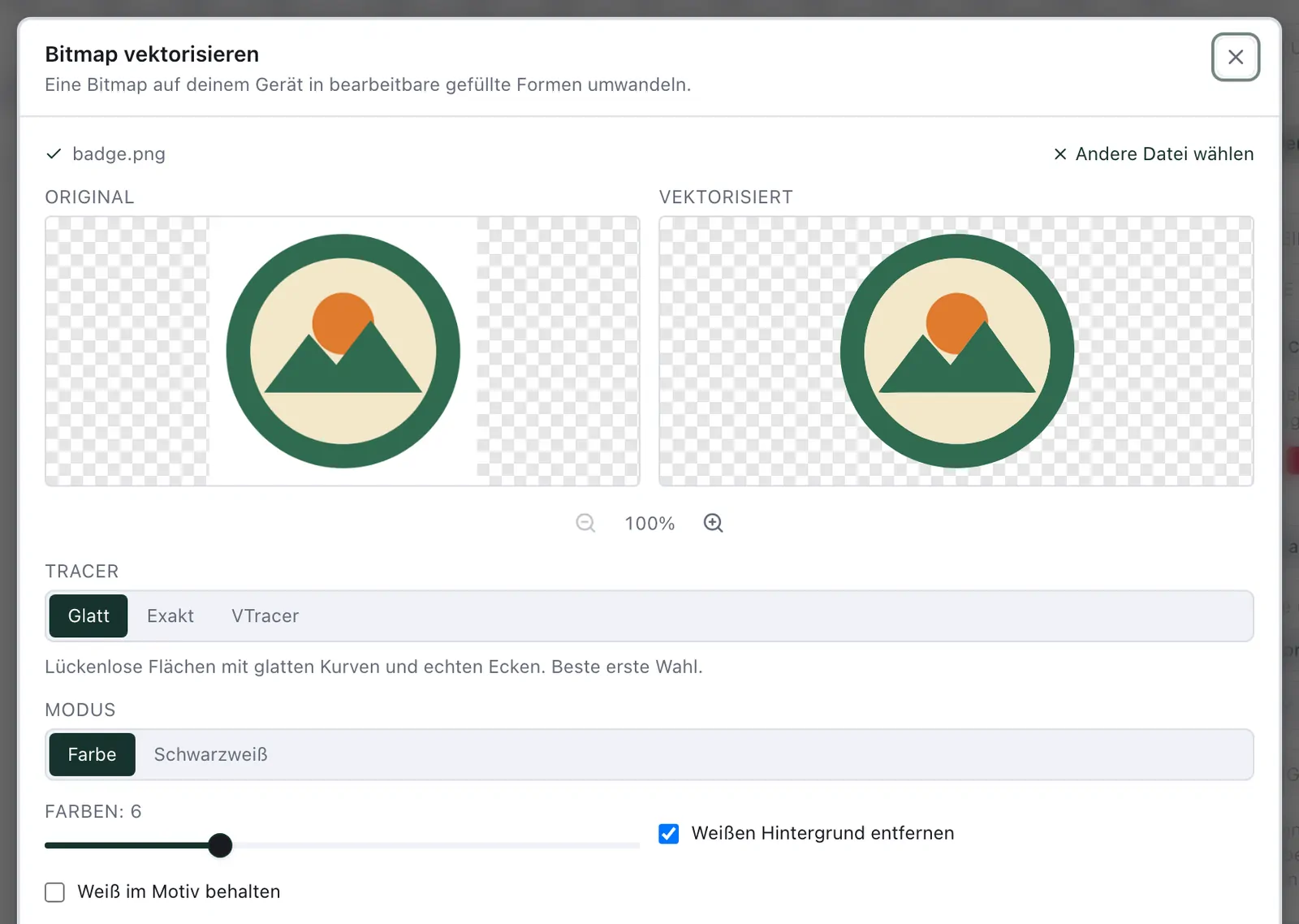Click the badge.png file name
Image resolution: width=1299 pixels, height=924 pixels.
pyautogui.click(x=119, y=153)
